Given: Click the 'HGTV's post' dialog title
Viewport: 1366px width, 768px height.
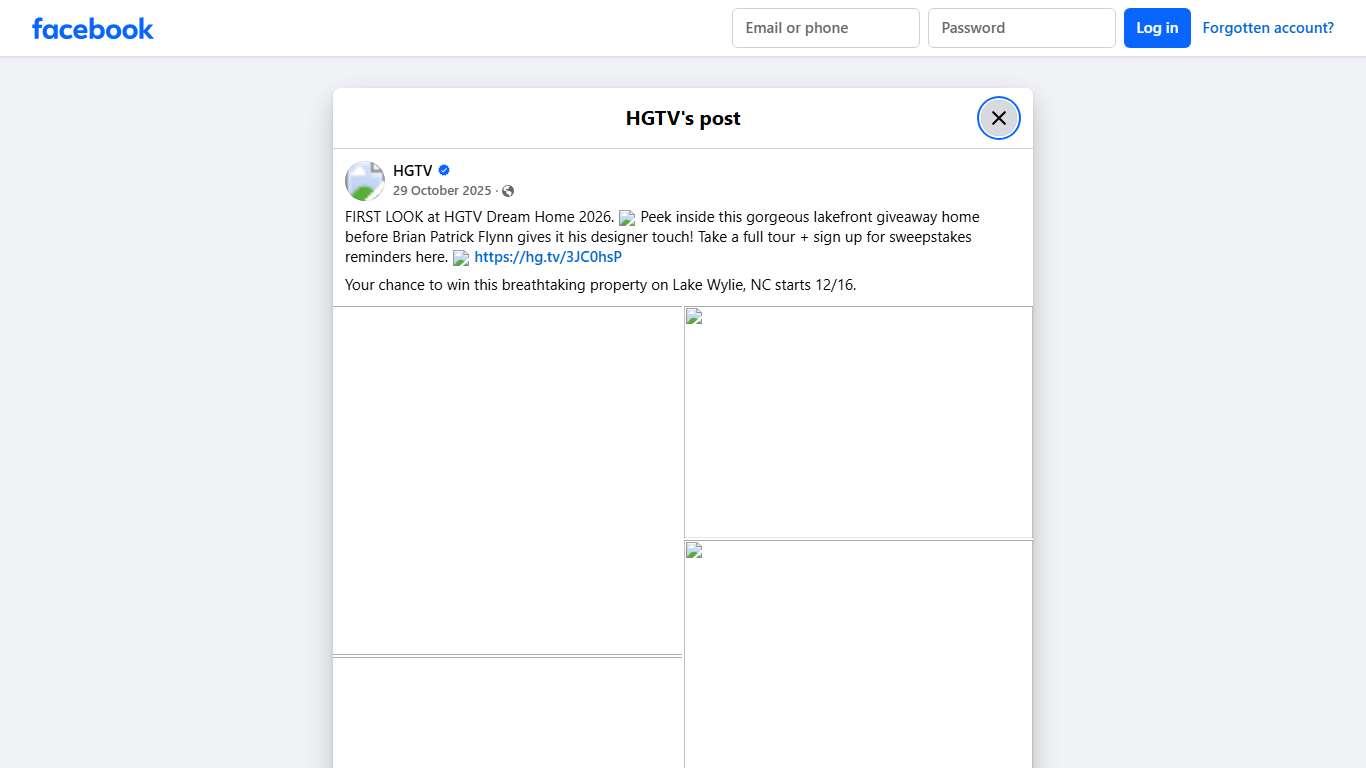Looking at the screenshot, I should (x=683, y=118).
